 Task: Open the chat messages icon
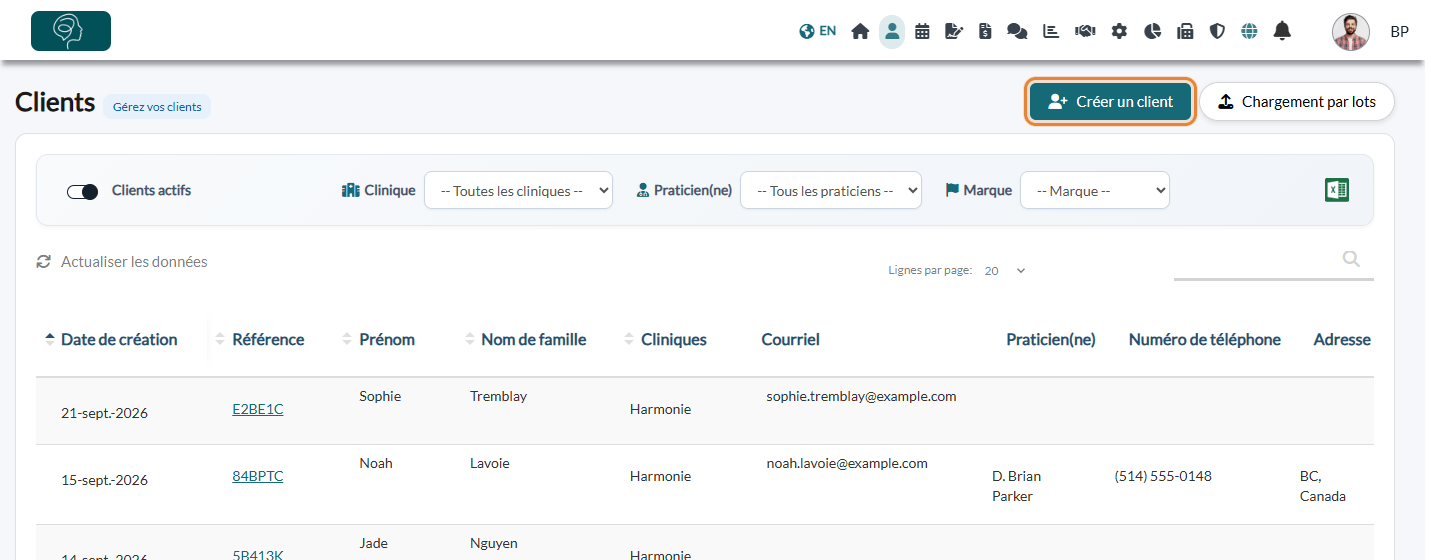[x=1017, y=31]
